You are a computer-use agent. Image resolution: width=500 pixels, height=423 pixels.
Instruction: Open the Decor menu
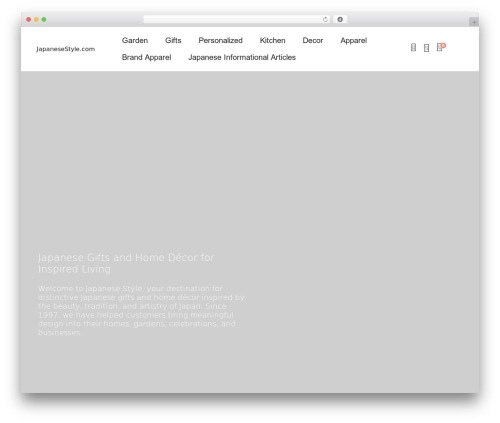click(313, 40)
